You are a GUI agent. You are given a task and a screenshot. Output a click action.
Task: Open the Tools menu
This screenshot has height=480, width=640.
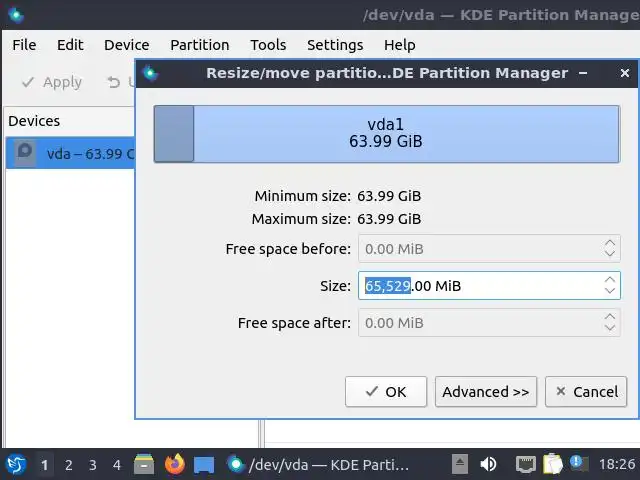click(x=268, y=45)
